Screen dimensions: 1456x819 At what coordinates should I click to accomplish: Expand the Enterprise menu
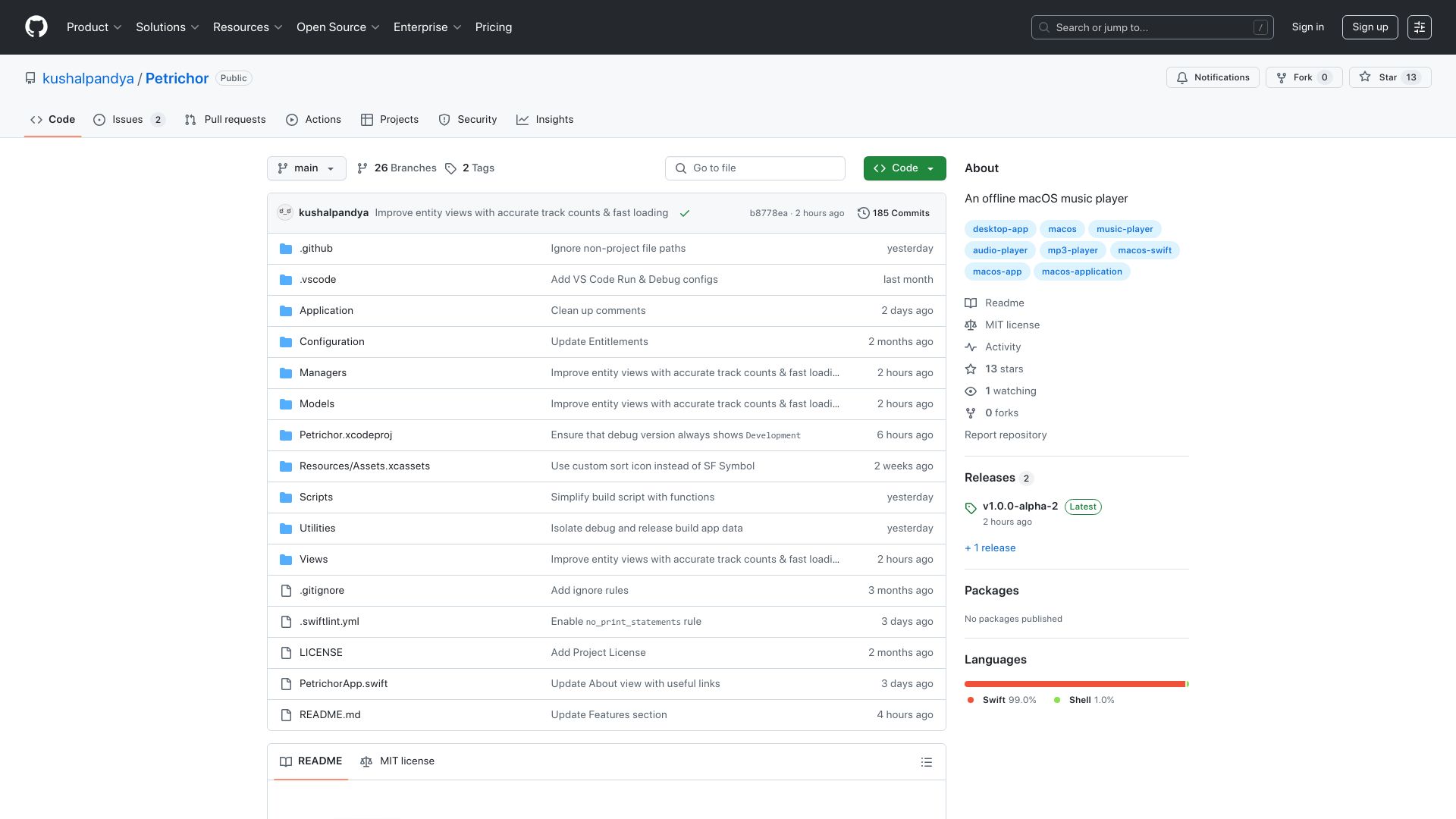tap(428, 27)
